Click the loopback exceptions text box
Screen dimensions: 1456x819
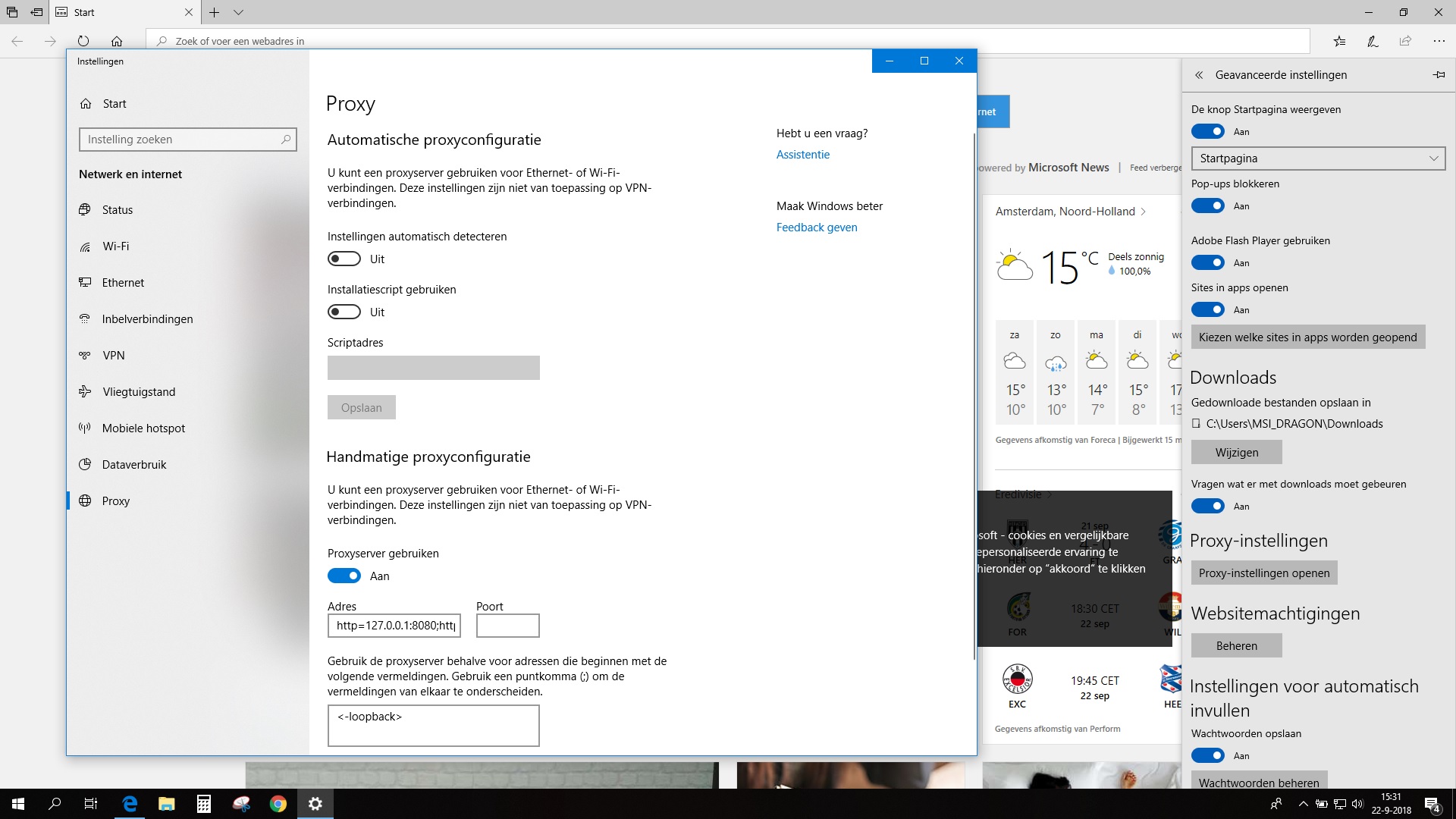(434, 726)
